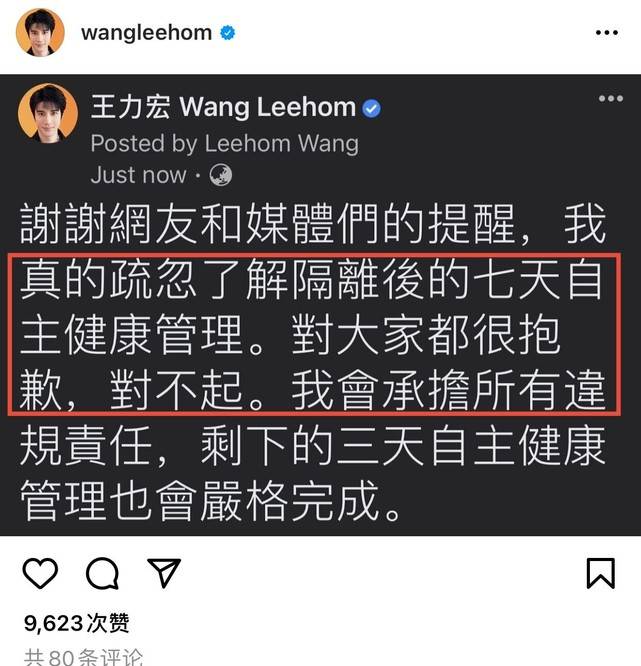Open the inner Facebook post three-dot menu
641x666 pixels.
coord(610,99)
